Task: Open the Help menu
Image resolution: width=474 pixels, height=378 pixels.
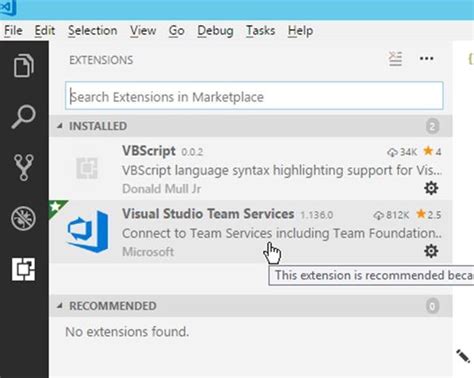Action: point(300,31)
